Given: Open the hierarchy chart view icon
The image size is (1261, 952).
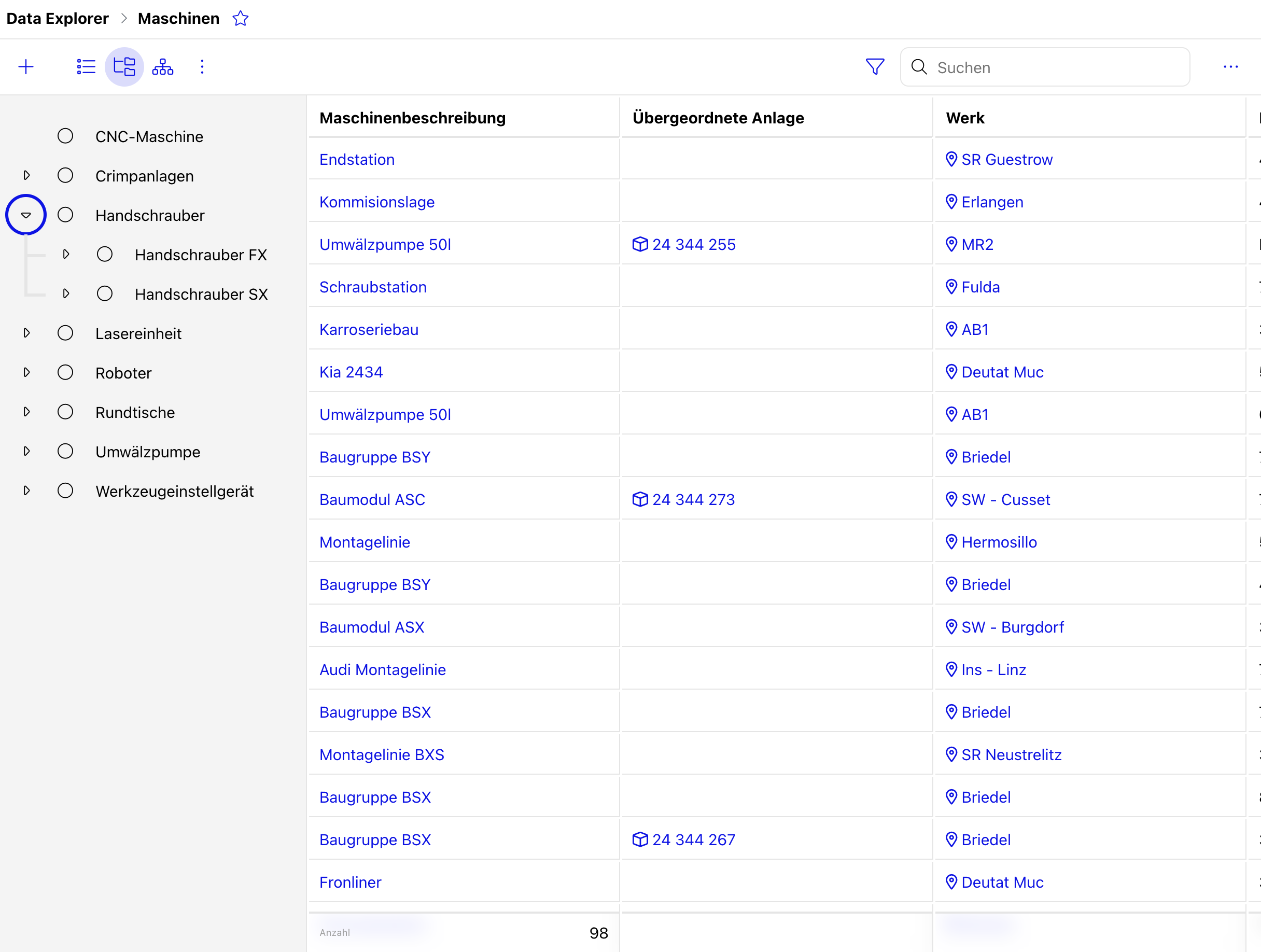Looking at the screenshot, I should (x=163, y=67).
